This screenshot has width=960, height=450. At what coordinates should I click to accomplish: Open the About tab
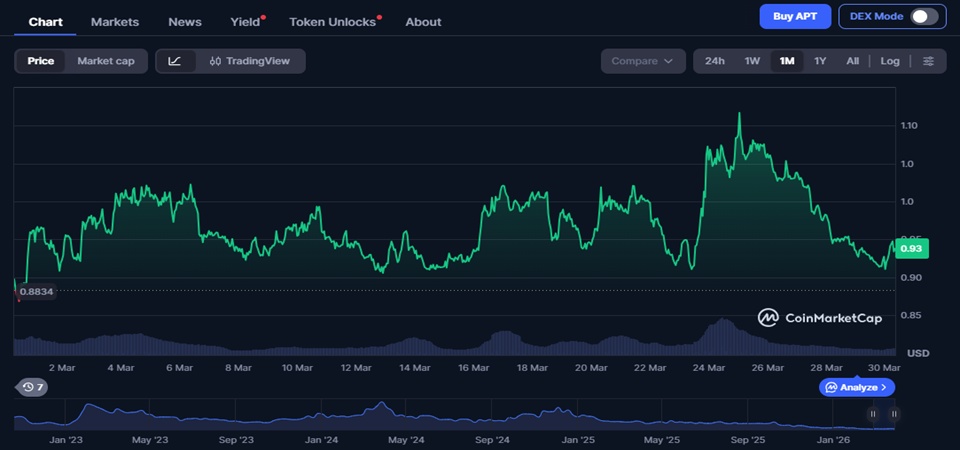(423, 22)
